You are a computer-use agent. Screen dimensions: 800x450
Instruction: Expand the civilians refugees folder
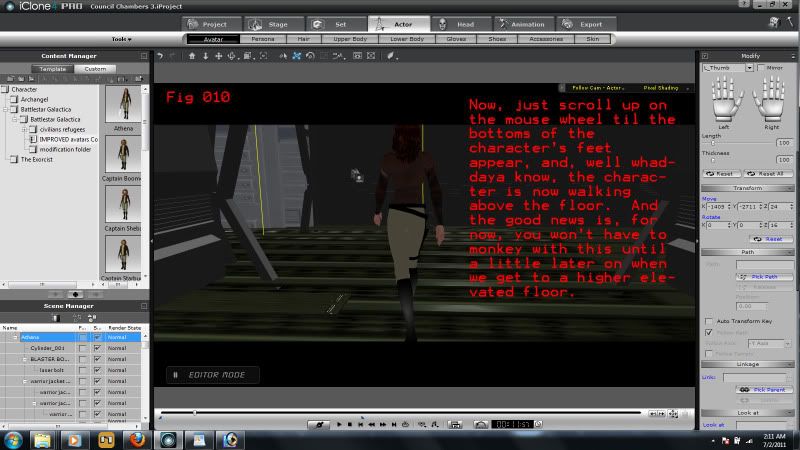[24, 130]
